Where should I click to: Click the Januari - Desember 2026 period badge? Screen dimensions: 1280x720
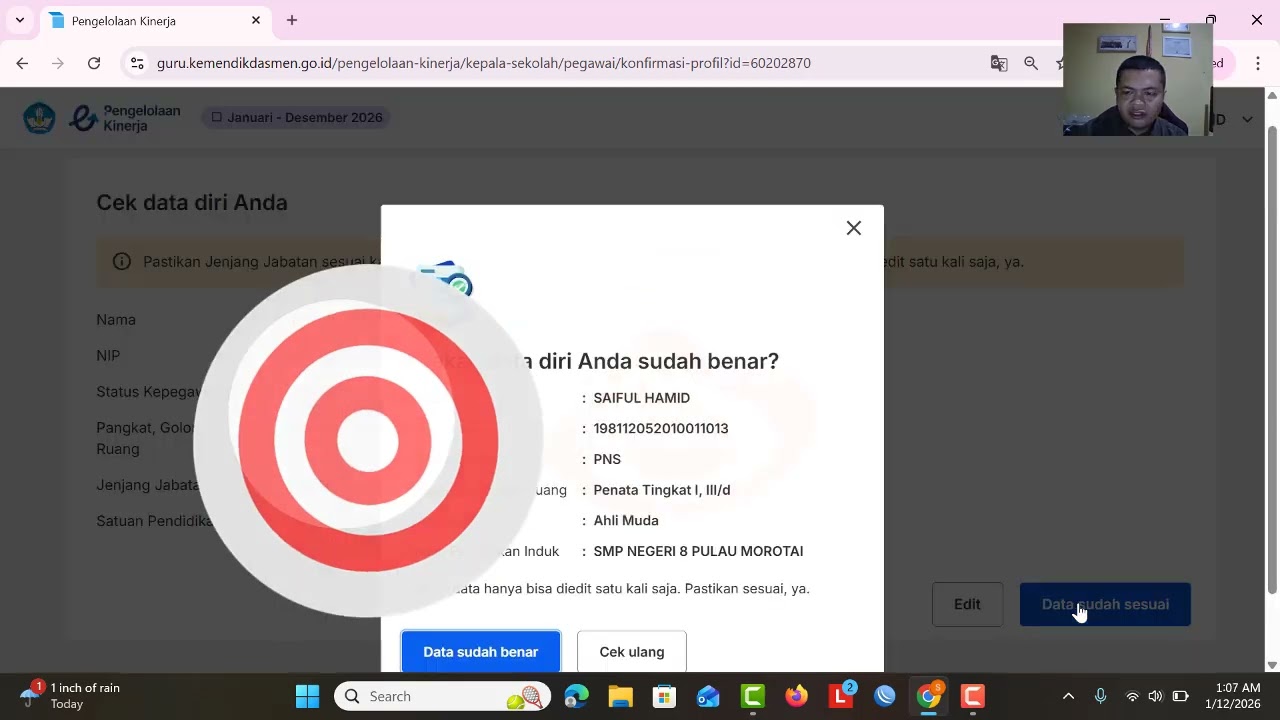tap(296, 118)
